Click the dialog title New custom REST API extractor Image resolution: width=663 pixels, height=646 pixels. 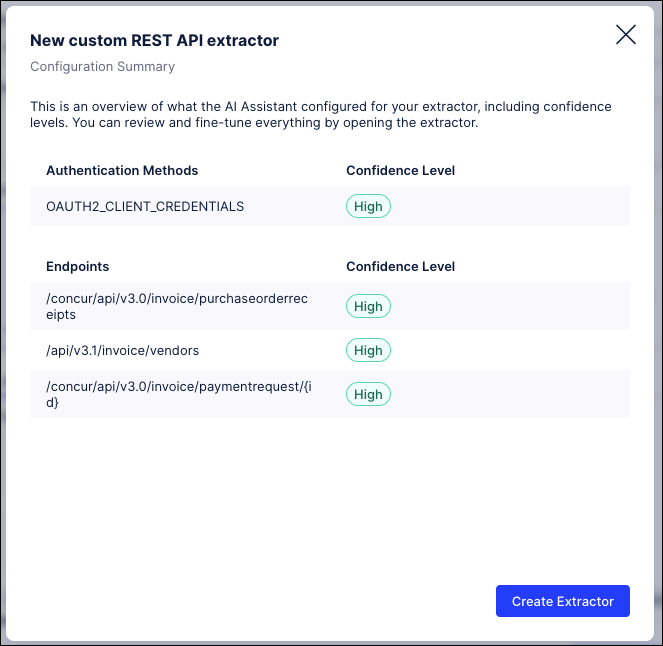point(154,41)
